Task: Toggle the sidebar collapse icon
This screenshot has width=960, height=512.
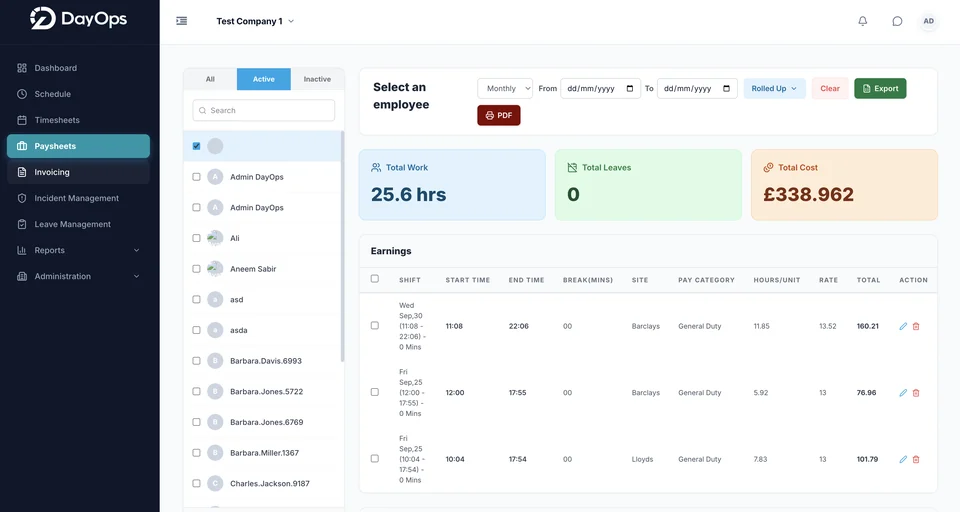Action: [x=182, y=21]
